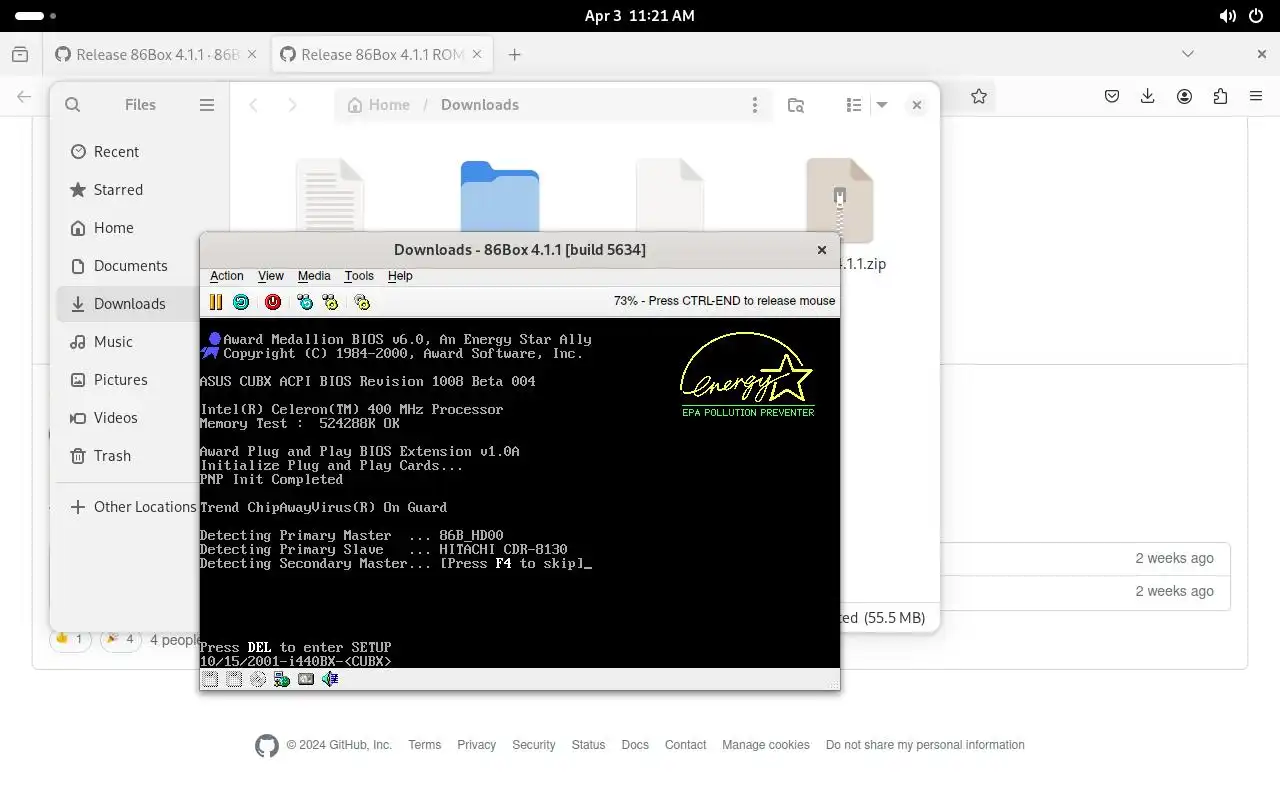Open the system volume and power menu
Image resolution: width=1280 pixels, height=800 pixels.
[1242, 16]
